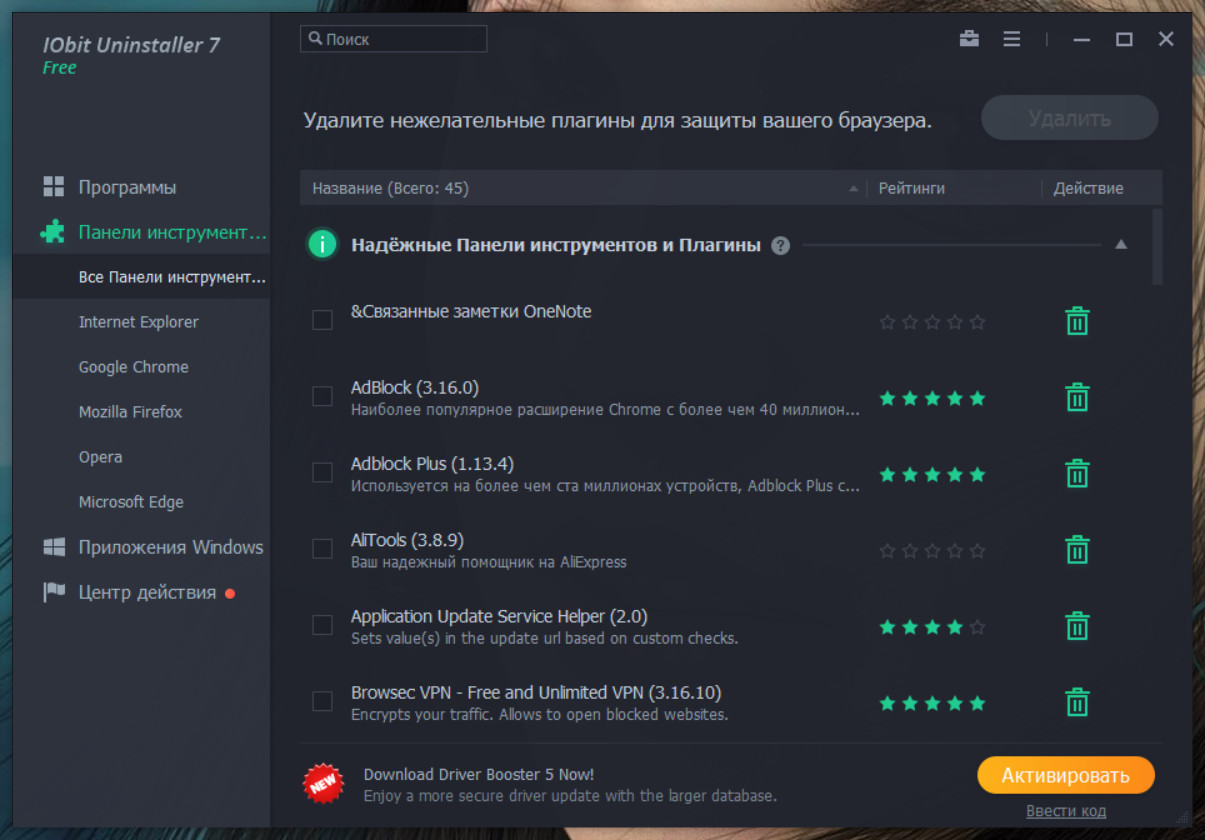This screenshot has width=1205, height=840.
Task: Select the Browsec VPN - Free and Unlimited VPN entry
Action: tap(536, 692)
